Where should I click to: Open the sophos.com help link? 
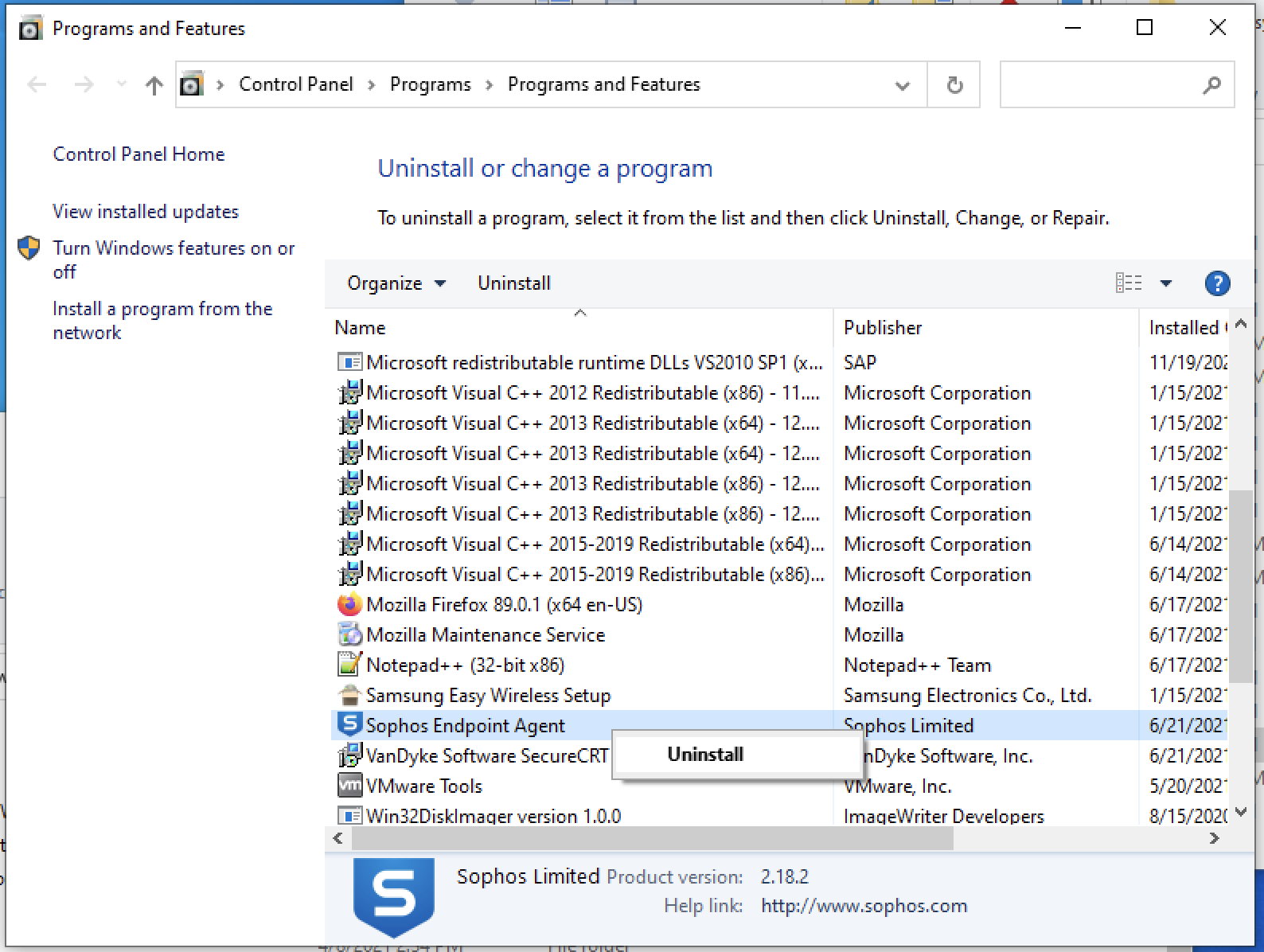[864, 906]
